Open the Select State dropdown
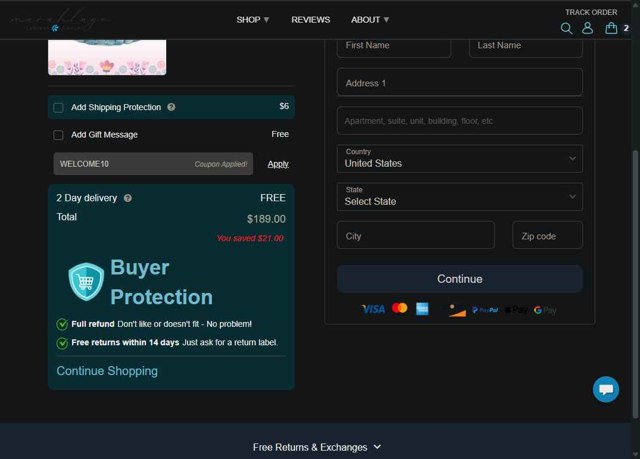The height and width of the screenshot is (459, 640). click(460, 197)
